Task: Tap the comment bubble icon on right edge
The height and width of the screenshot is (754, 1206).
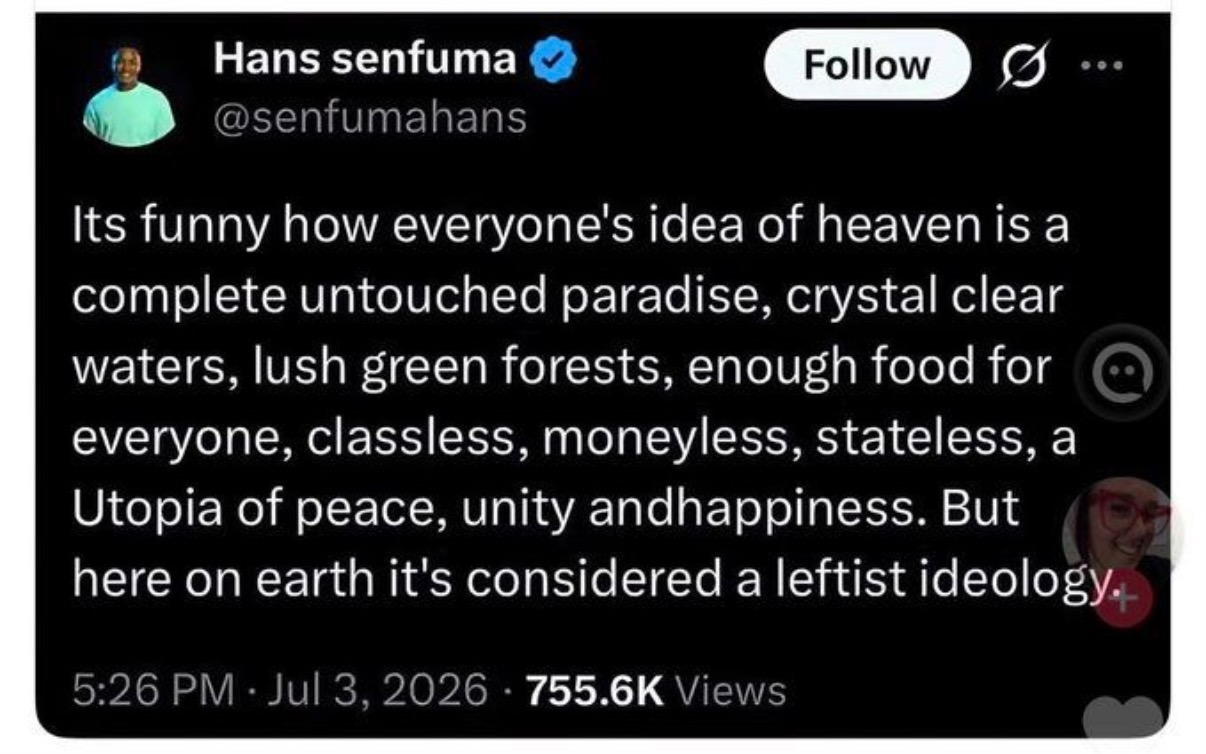Action: pos(1129,374)
